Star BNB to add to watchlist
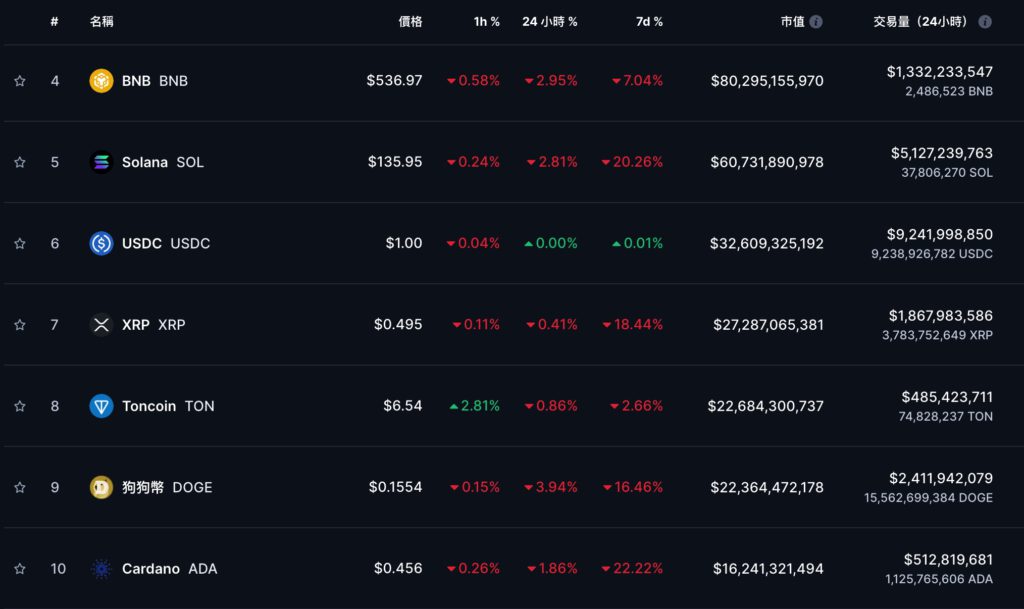This screenshot has width=1024, height=609. pos(20,81)
